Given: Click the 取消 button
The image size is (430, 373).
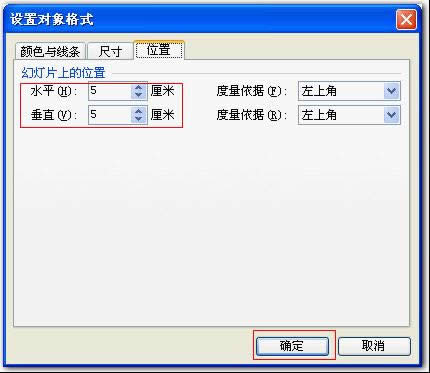Looking at the screenshot, I should 374,346.
